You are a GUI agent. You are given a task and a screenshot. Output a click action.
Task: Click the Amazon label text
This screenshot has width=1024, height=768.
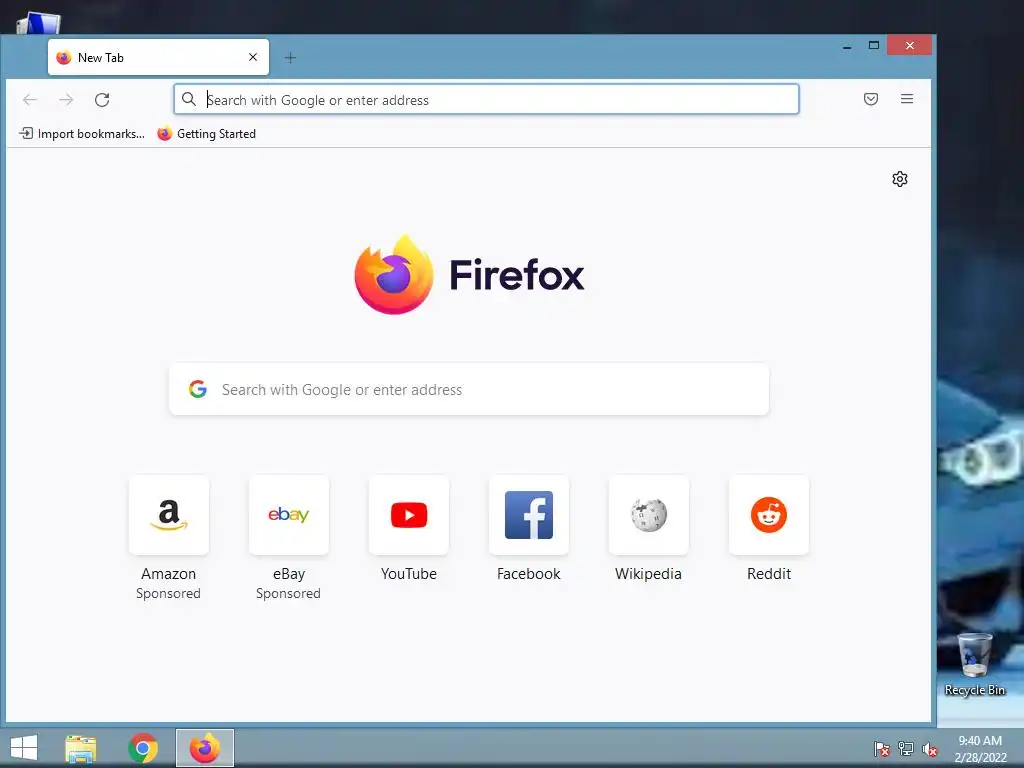click(x=168, y=574)
